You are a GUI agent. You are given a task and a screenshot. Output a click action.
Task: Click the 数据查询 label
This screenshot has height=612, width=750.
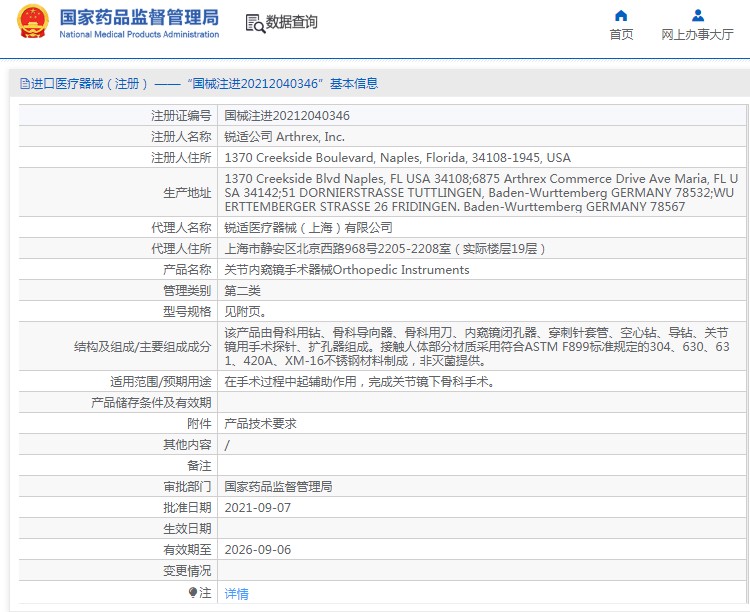(x=291, y=22)
